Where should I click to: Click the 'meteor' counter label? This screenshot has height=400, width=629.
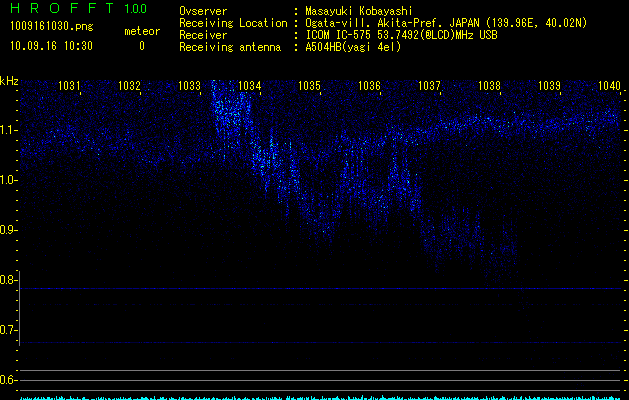click(142, 31)
